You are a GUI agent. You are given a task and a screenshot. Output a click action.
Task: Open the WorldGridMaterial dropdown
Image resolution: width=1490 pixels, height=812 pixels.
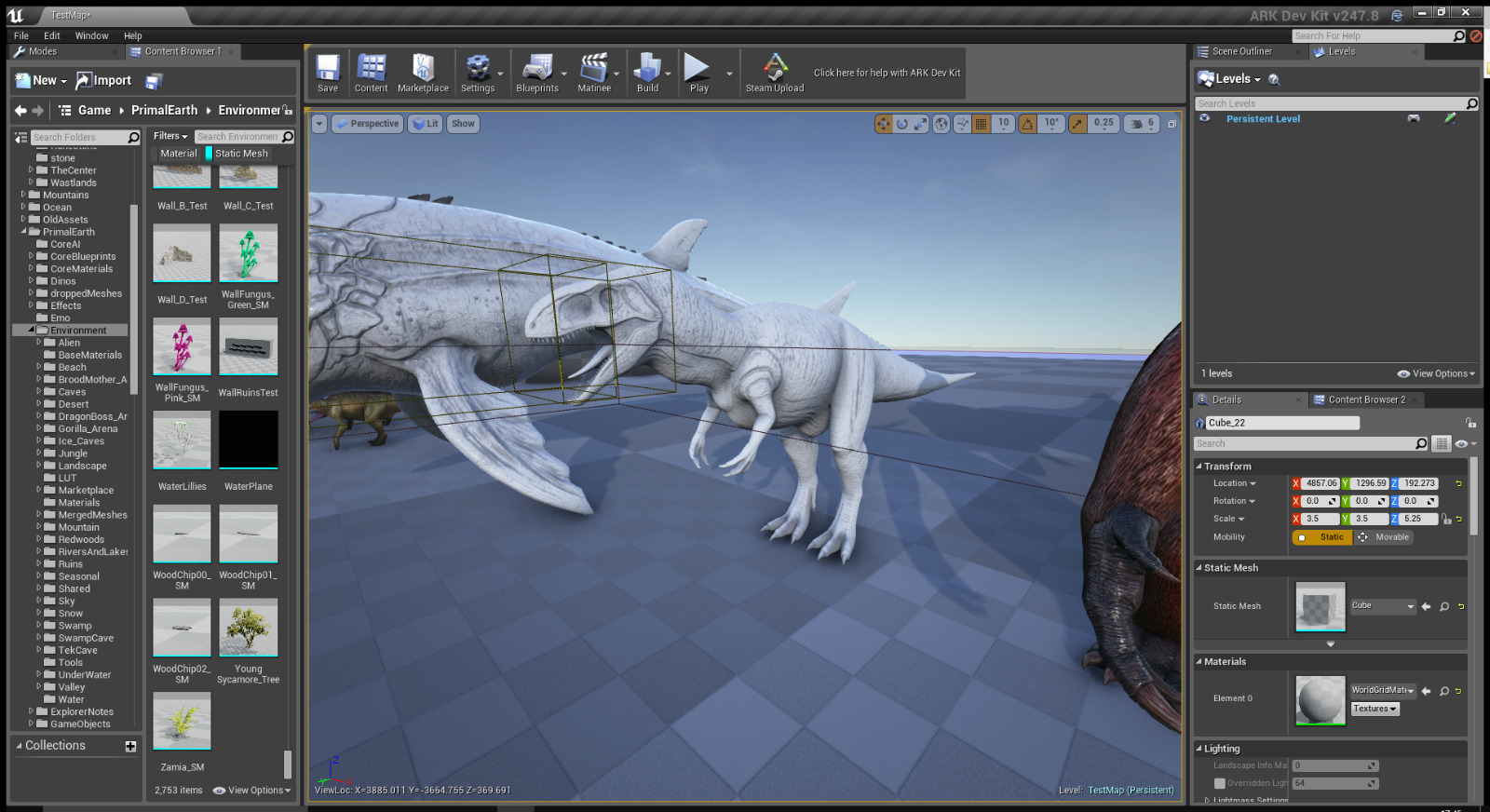point(1383,691)
